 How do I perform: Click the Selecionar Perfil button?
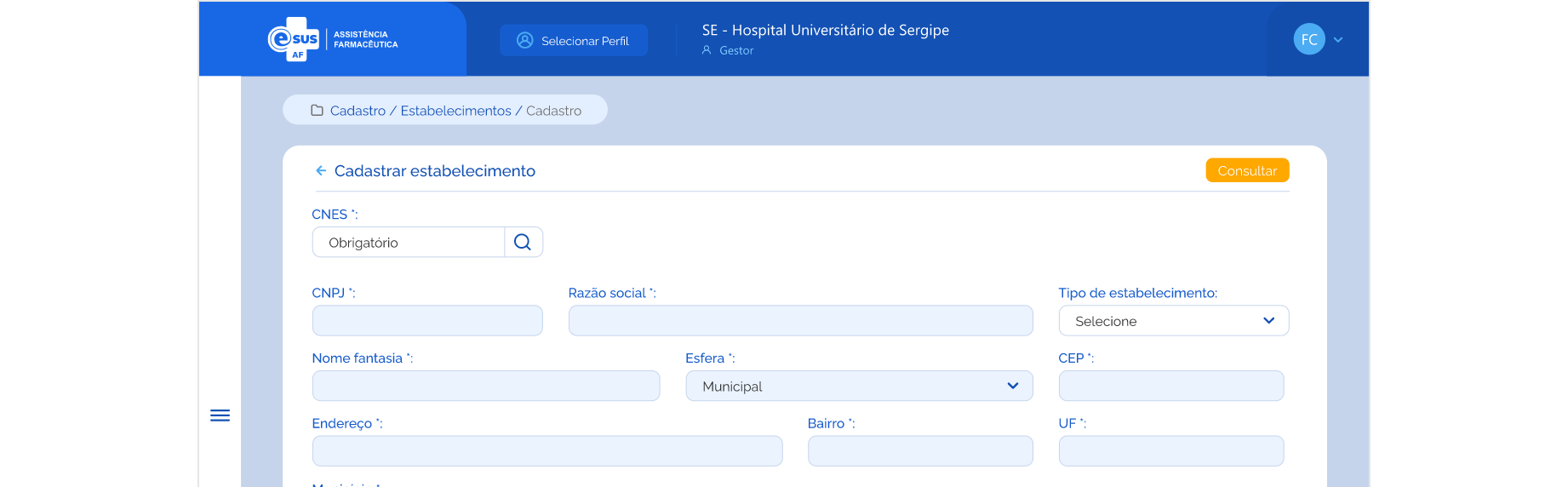tap(574, 41)
